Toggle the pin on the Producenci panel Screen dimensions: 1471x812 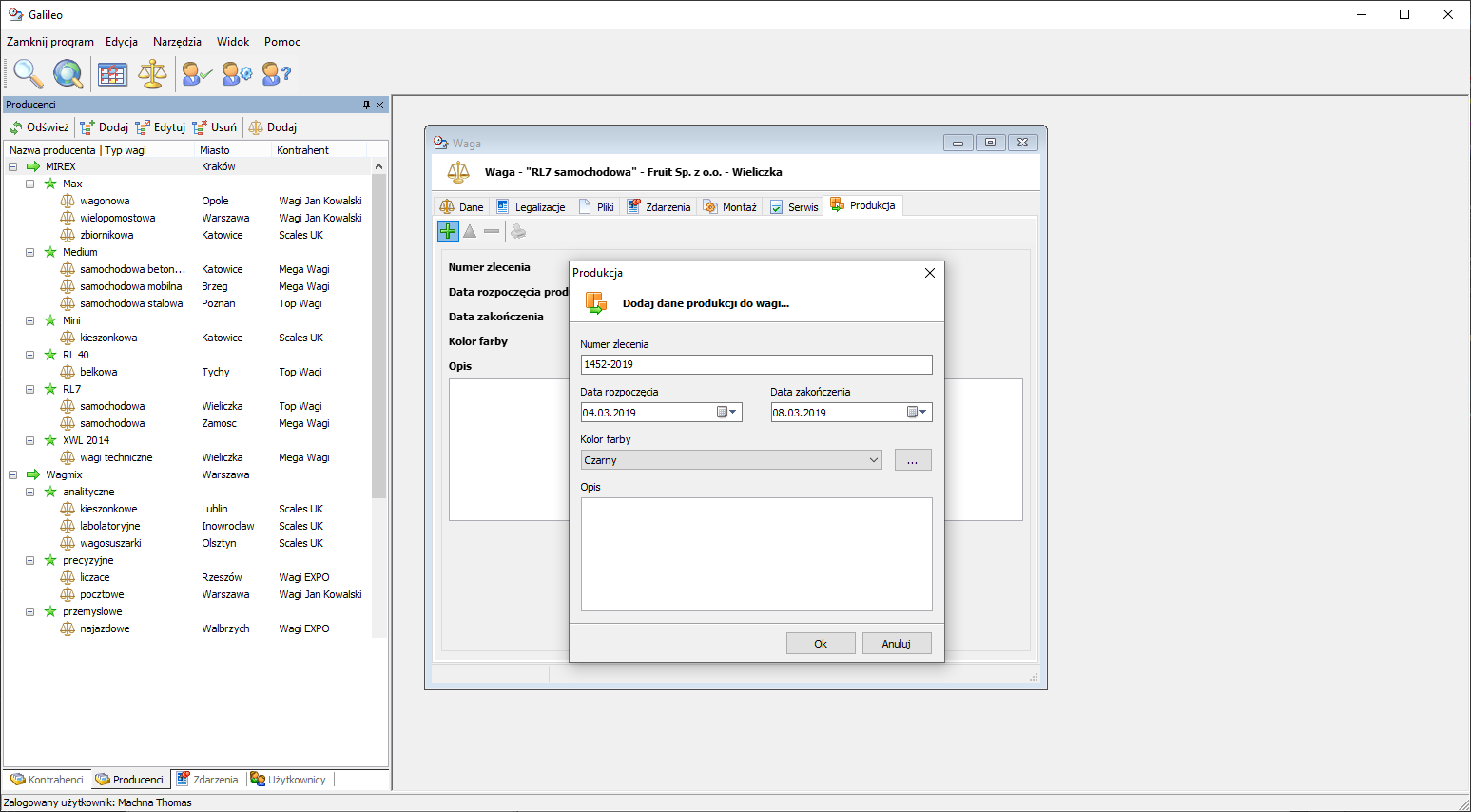(x=366, y=105)
